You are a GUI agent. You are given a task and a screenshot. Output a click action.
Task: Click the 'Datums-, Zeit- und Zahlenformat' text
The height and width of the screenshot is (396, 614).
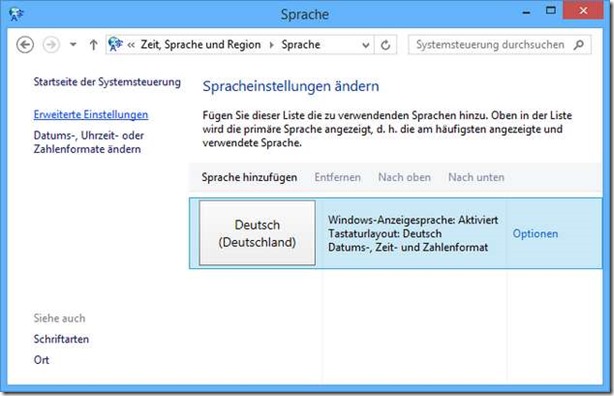pyautogui.click(x=408, y=247)
